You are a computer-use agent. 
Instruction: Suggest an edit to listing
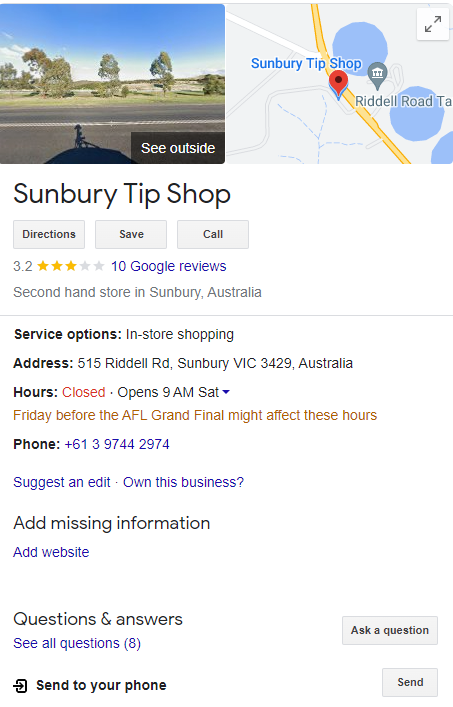click(62, 482)
